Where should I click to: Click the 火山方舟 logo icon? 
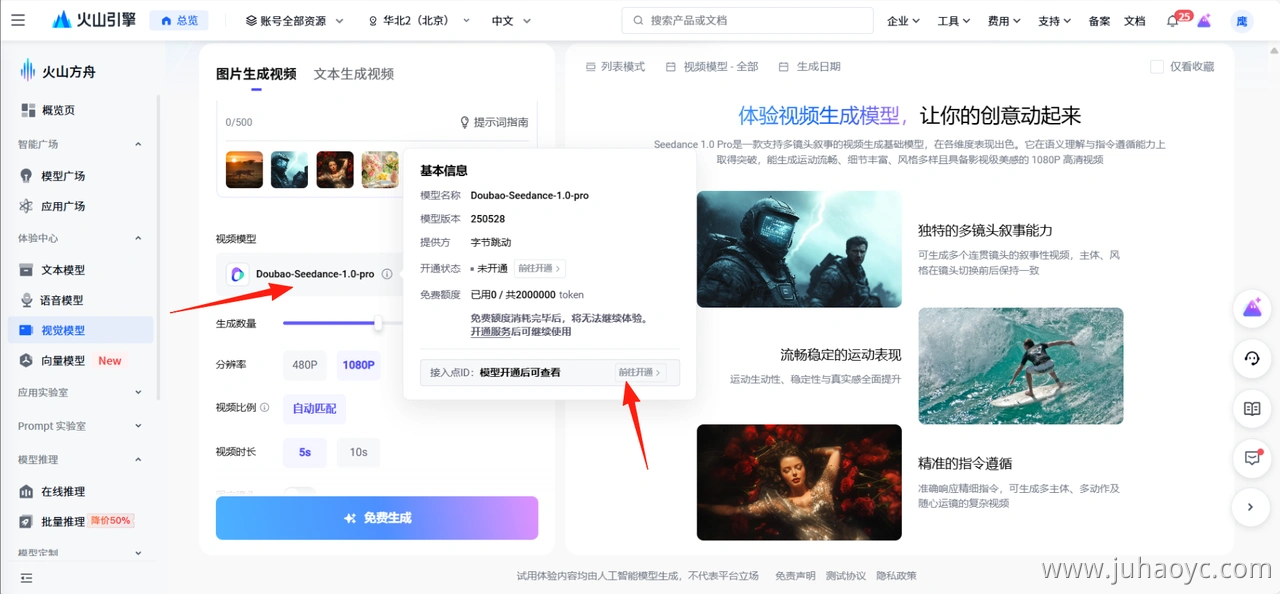(x=28, y=70)
